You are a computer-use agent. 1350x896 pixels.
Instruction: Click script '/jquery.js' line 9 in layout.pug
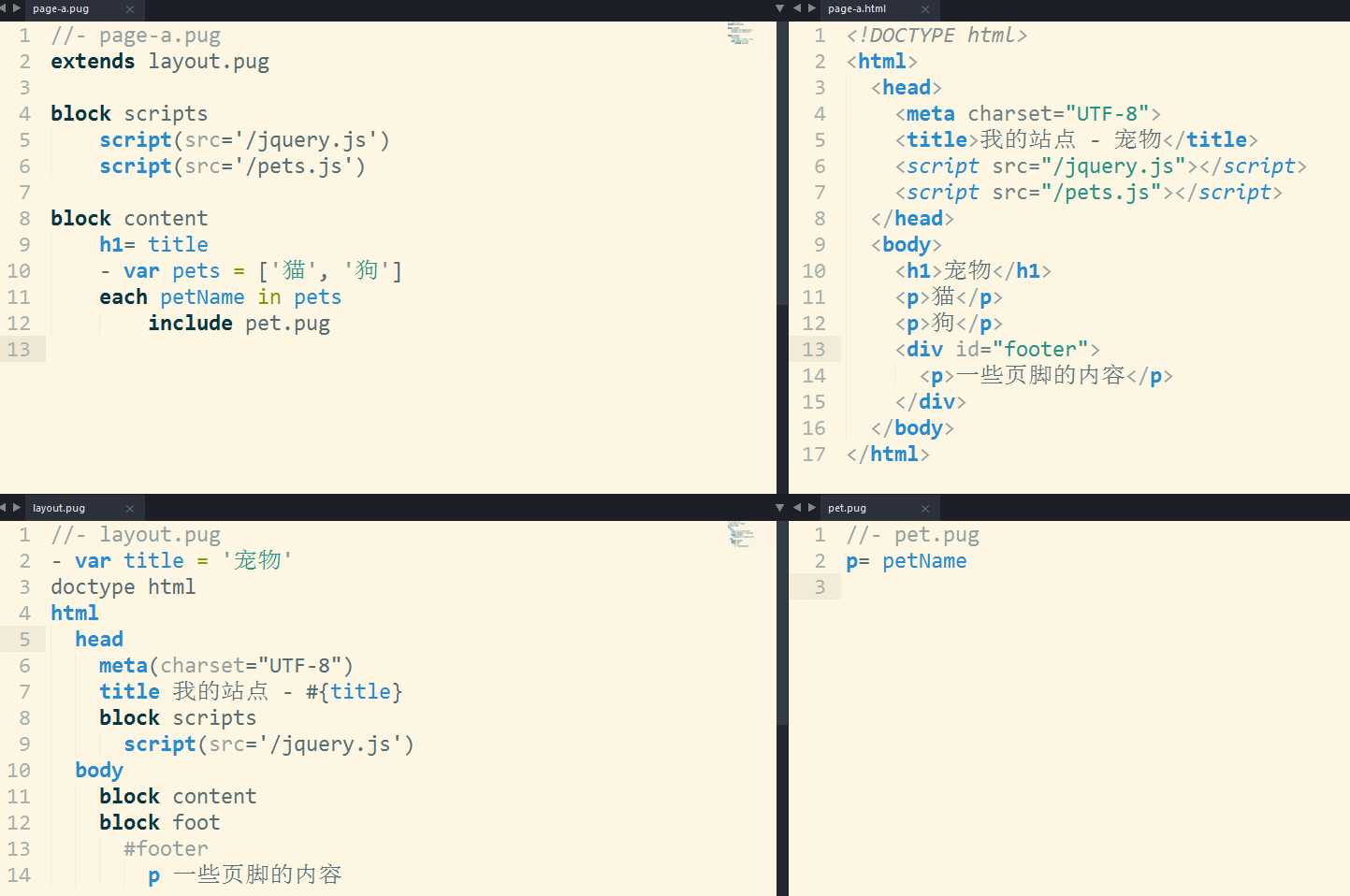[269, 744]
